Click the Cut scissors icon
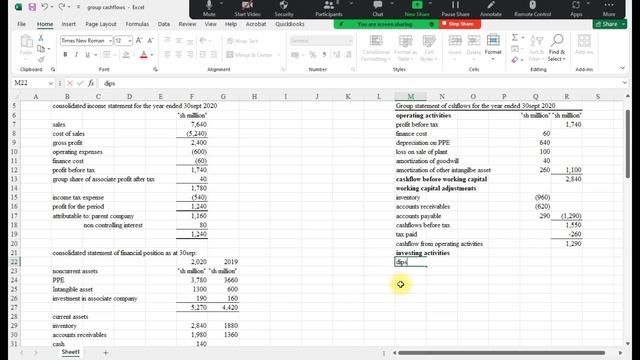The width and height of the screenshot is (640, 360). 41,38
